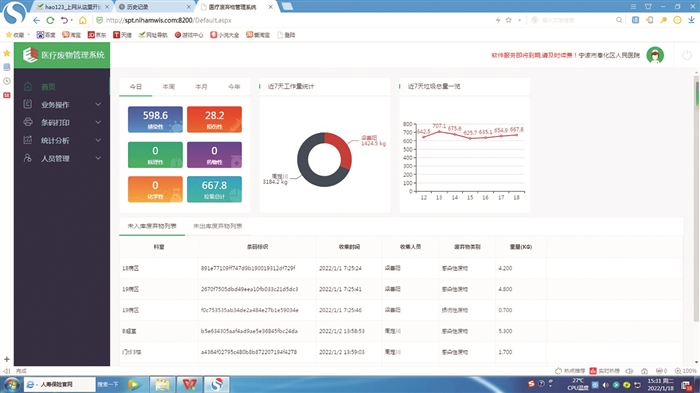The image size is (700, 393).
Task: Expand the 统计分析 menu chevron
Action: click(x=98, y=140)
